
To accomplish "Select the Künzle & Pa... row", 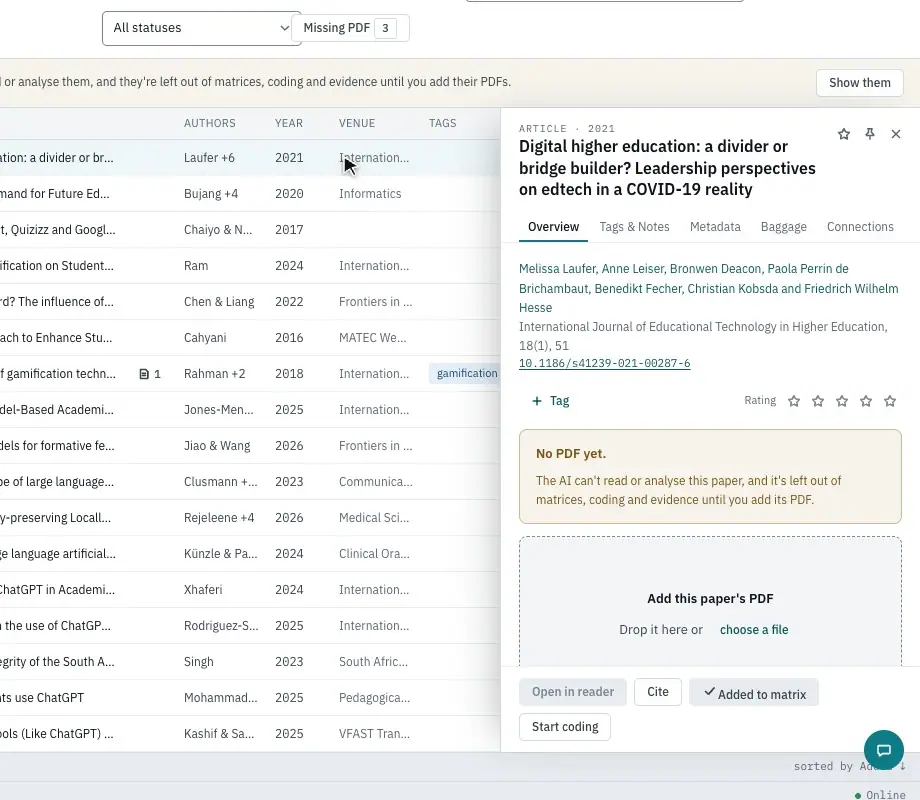I will (x=250, y=553).
